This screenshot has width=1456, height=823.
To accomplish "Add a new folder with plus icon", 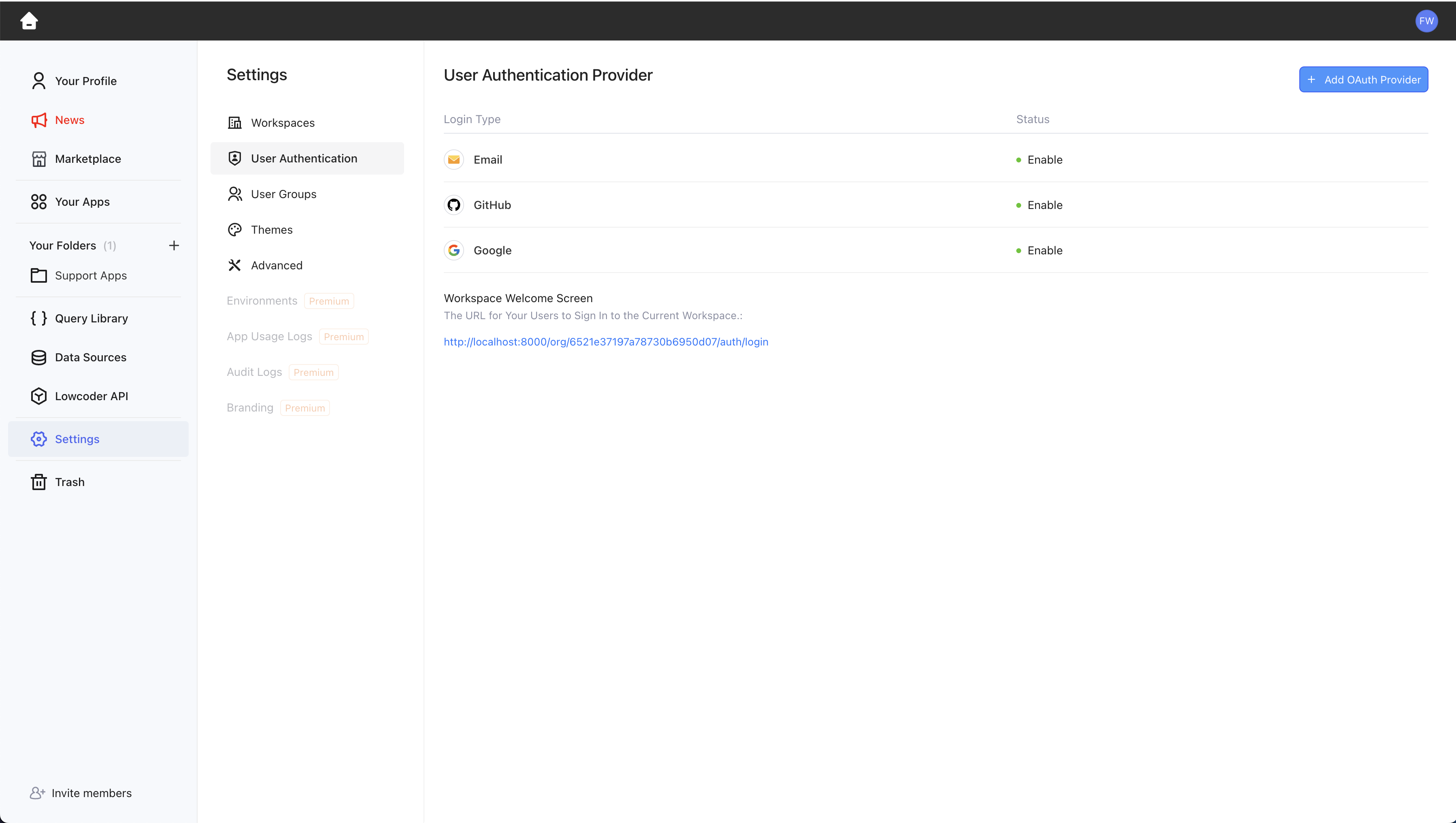I will 174,245.
